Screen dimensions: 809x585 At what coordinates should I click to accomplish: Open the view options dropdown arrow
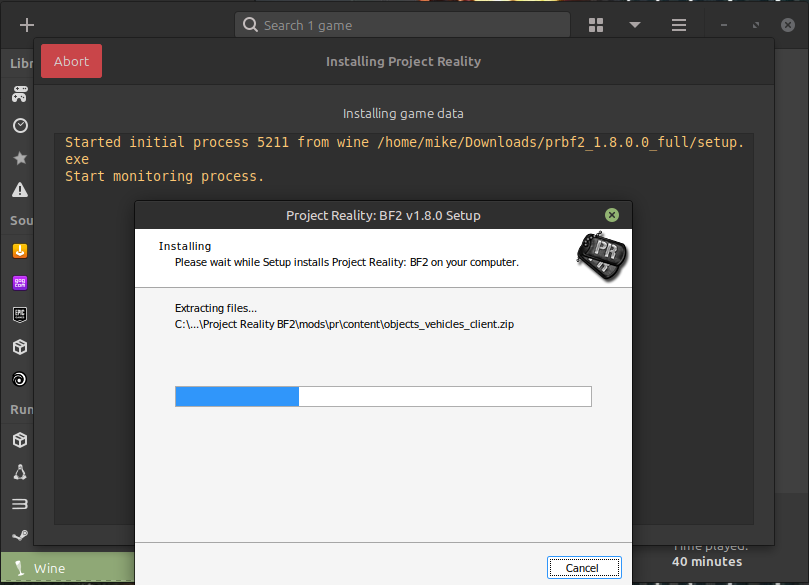[635, 25]
